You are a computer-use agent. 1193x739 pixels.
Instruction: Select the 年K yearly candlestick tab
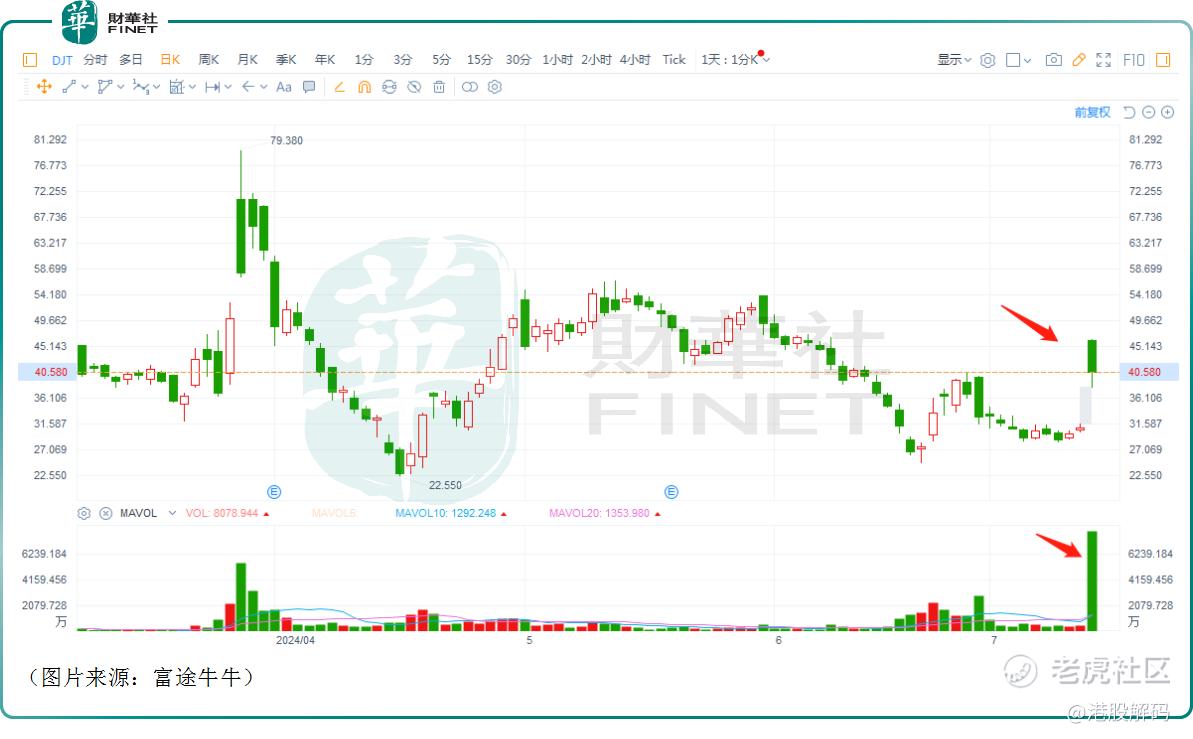tap(325, 59)
